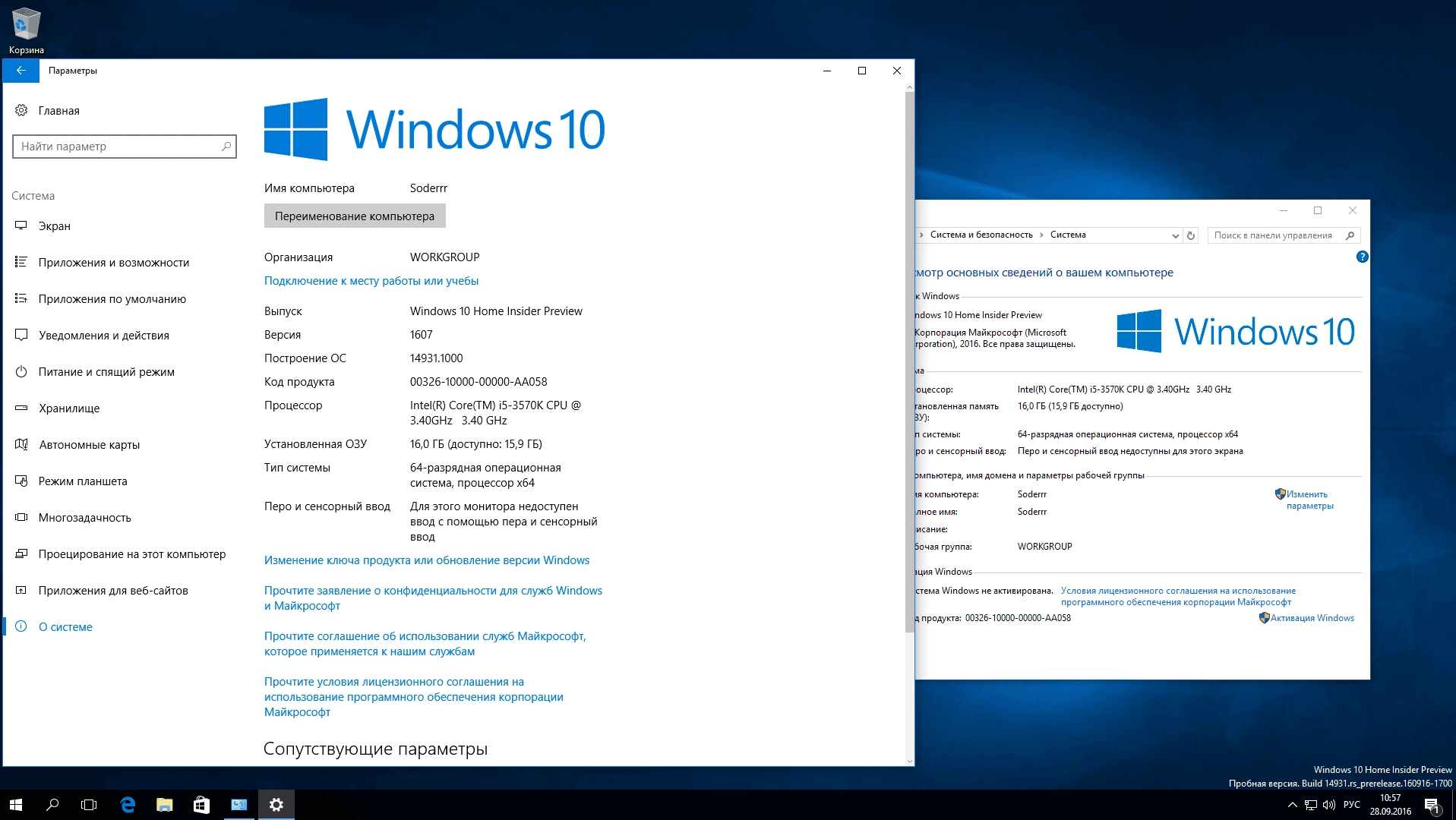Screen dimensions: 1456x820
Task: Open the license terms link in Параметры
Action: [x=414, y=697]
